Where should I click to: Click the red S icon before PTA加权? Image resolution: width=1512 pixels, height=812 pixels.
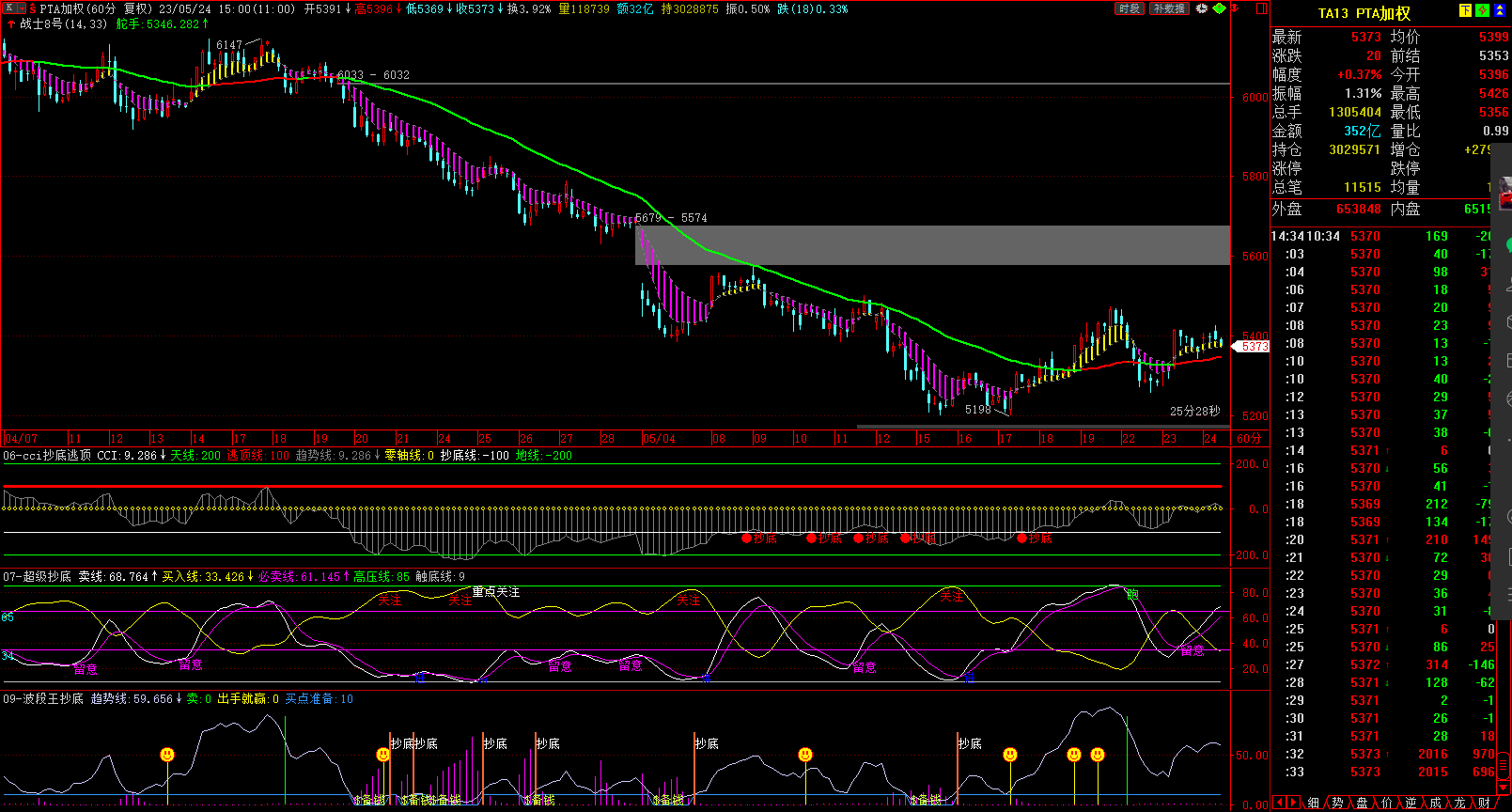coord(33,8)
